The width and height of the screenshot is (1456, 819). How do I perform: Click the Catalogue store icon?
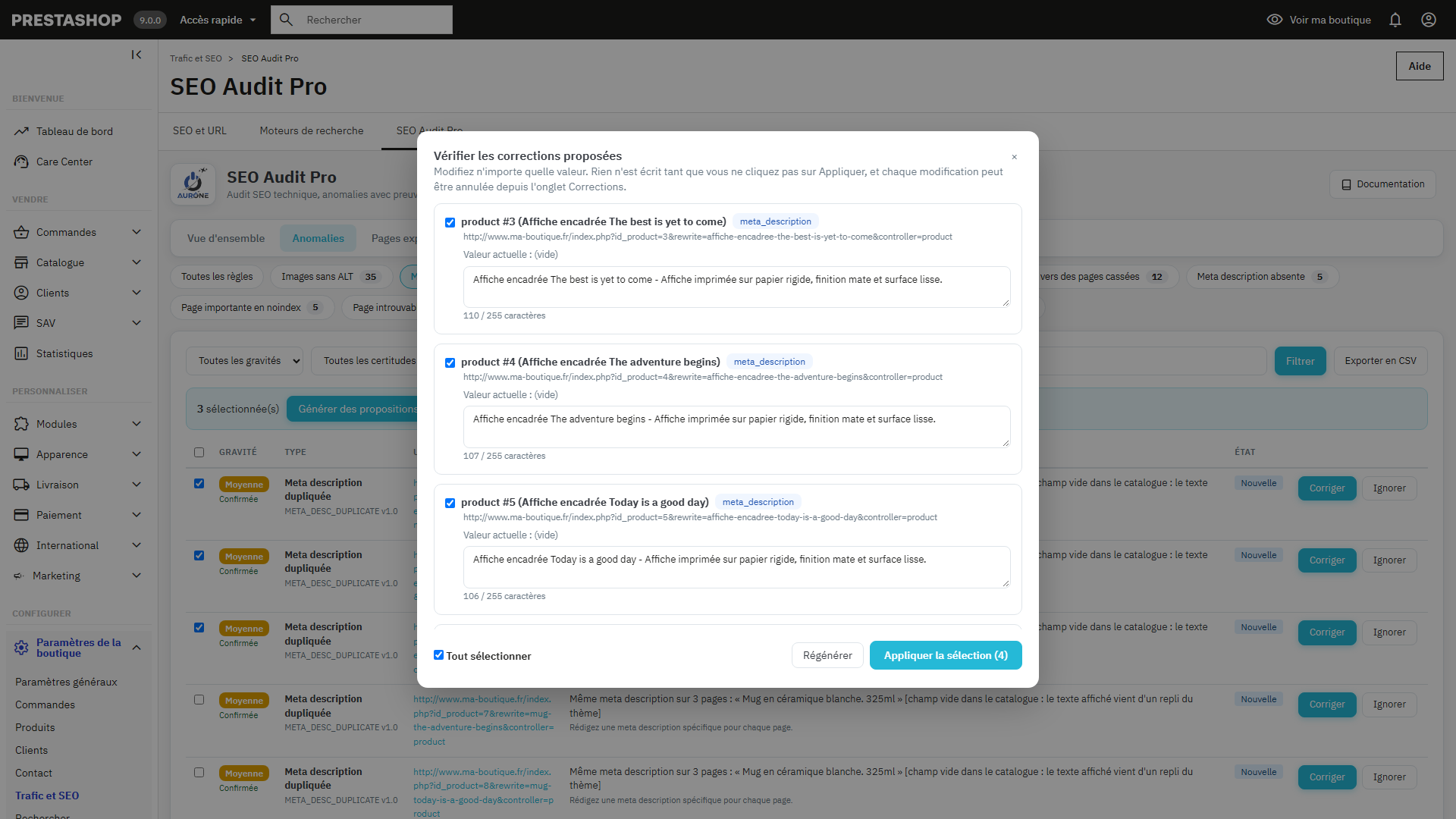21,262
